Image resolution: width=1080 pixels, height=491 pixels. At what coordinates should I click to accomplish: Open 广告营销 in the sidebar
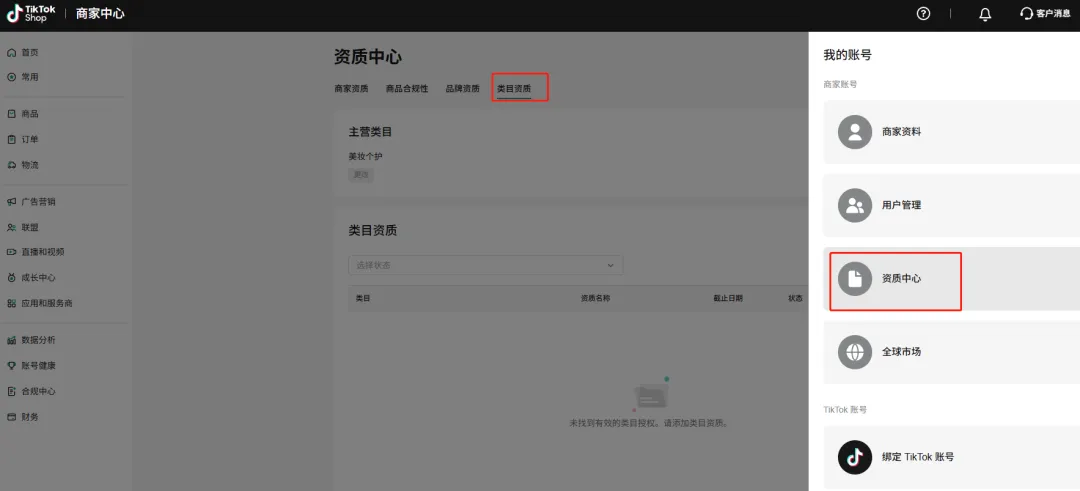[x=38, y=202]
